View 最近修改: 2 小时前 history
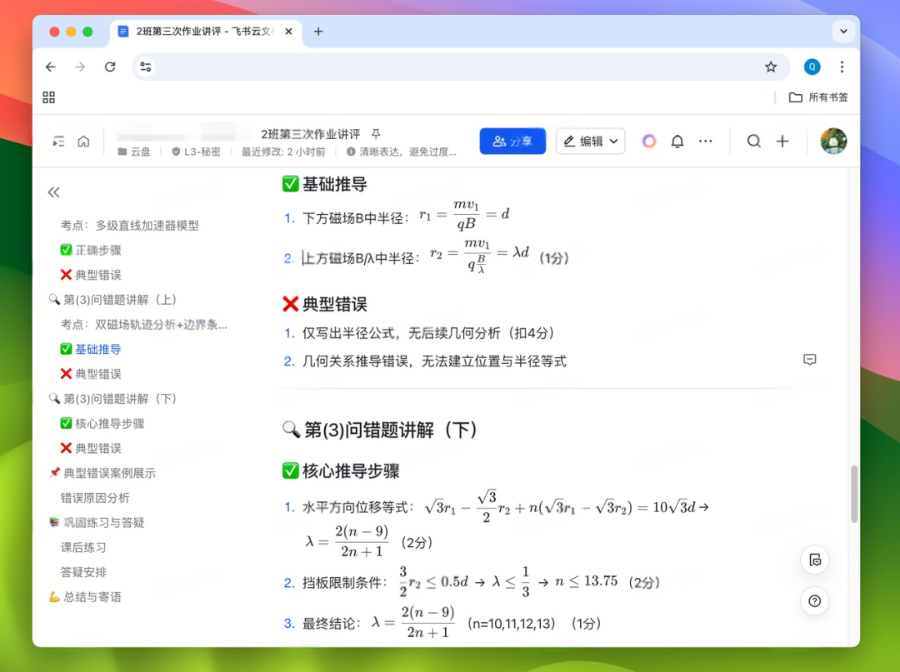 283,152
